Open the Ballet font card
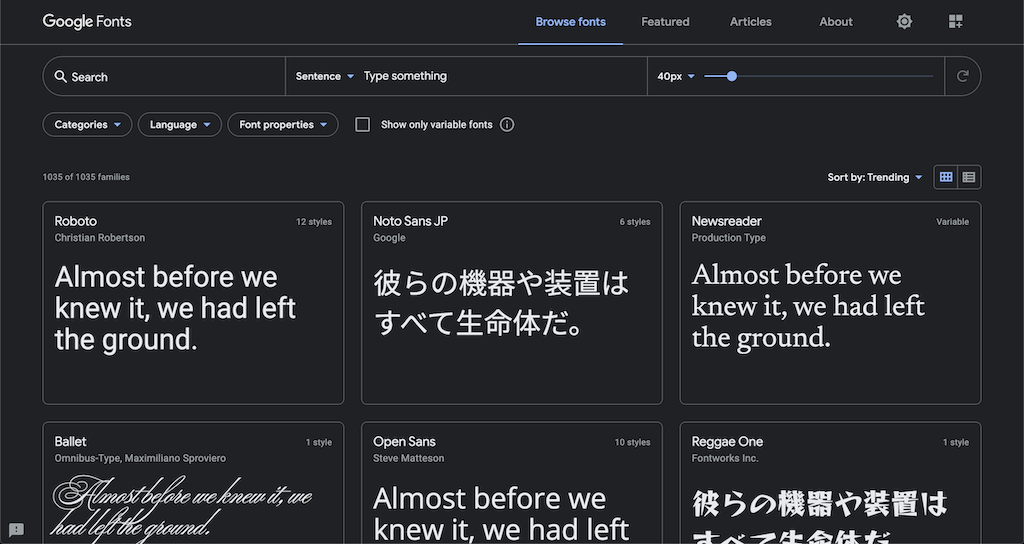 [x=193, y=483]
